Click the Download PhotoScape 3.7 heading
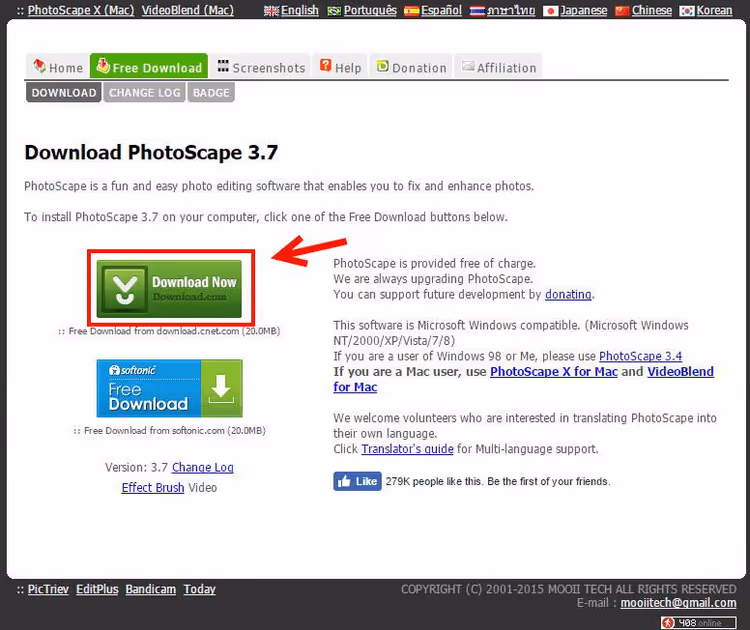Screen dimensions: 750x630 tap(151, 153)
